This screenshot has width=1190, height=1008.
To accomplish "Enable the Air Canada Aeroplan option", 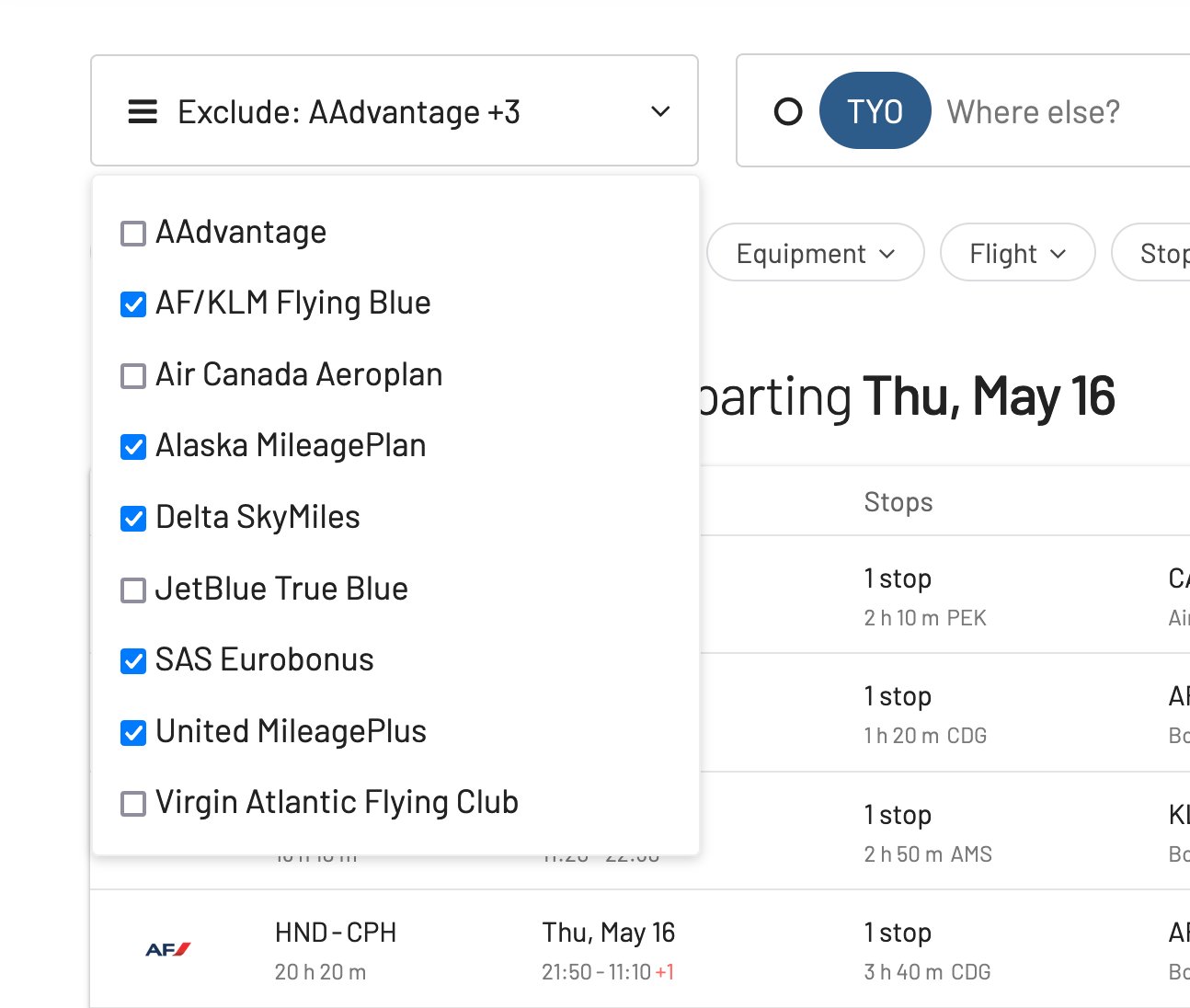I will pos(133,376).
